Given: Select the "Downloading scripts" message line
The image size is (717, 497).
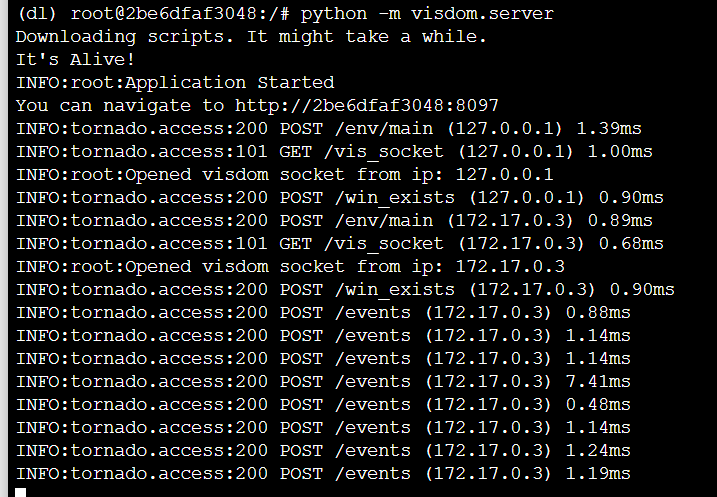Looking at the screenshot, I should 251,36.
